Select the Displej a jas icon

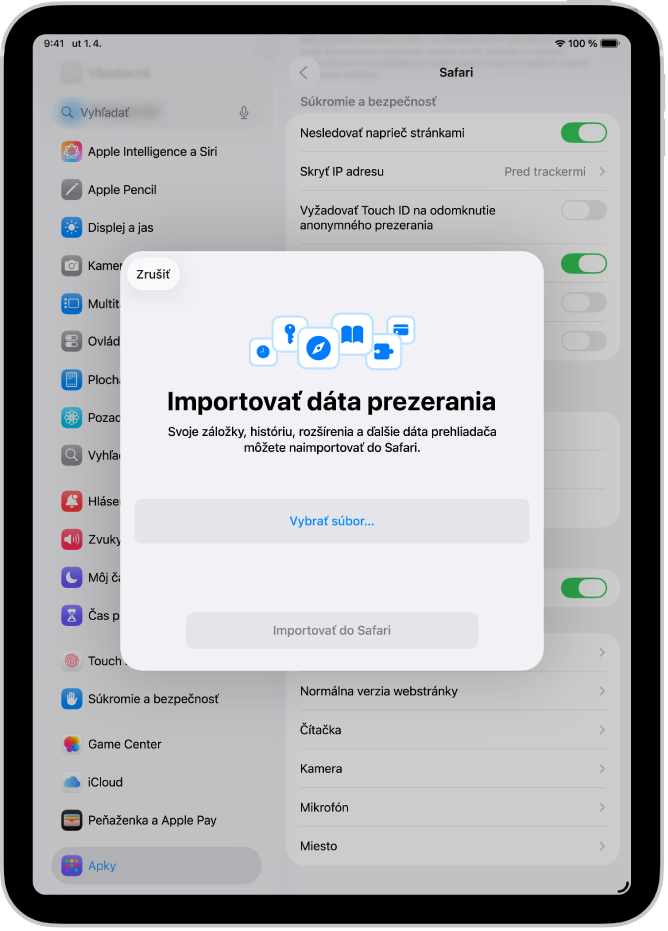71,227
